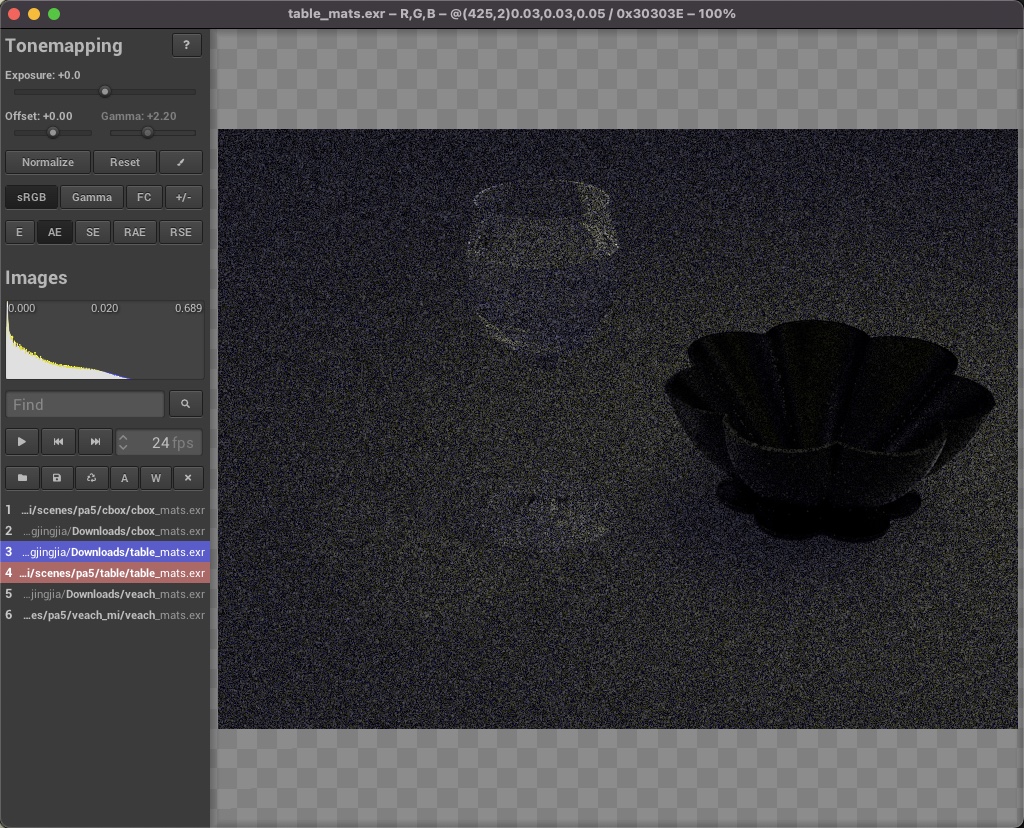Start playback with the play button
This screenshot has width=1024, height=828.
[22, 442]
